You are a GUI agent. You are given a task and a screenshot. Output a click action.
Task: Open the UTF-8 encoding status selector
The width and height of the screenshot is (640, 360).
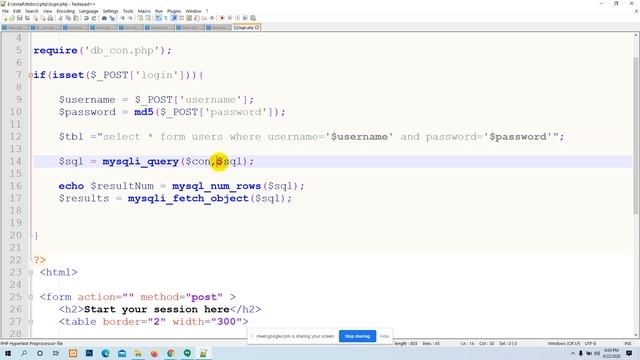coord(590,344)
